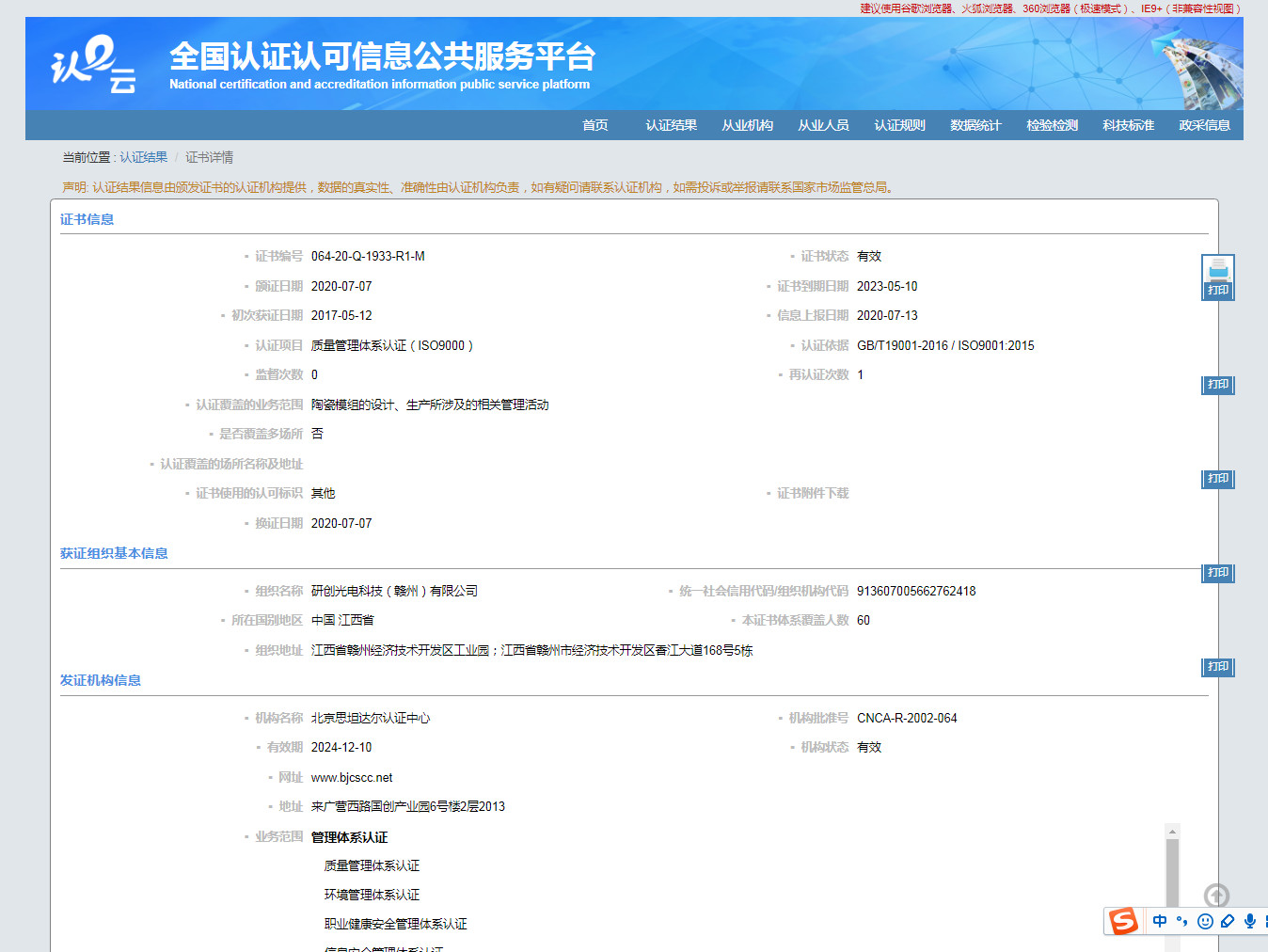The image size is (1268, 952).
Task: Open the Sogou input method S logo
Action: pos(1123,921)
